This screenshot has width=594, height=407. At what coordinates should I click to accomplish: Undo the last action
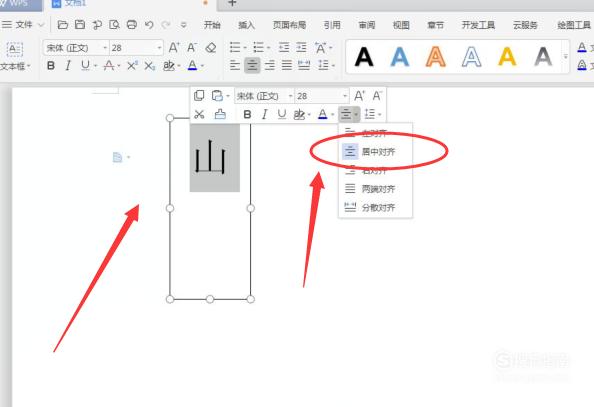(x=149, y=25)
